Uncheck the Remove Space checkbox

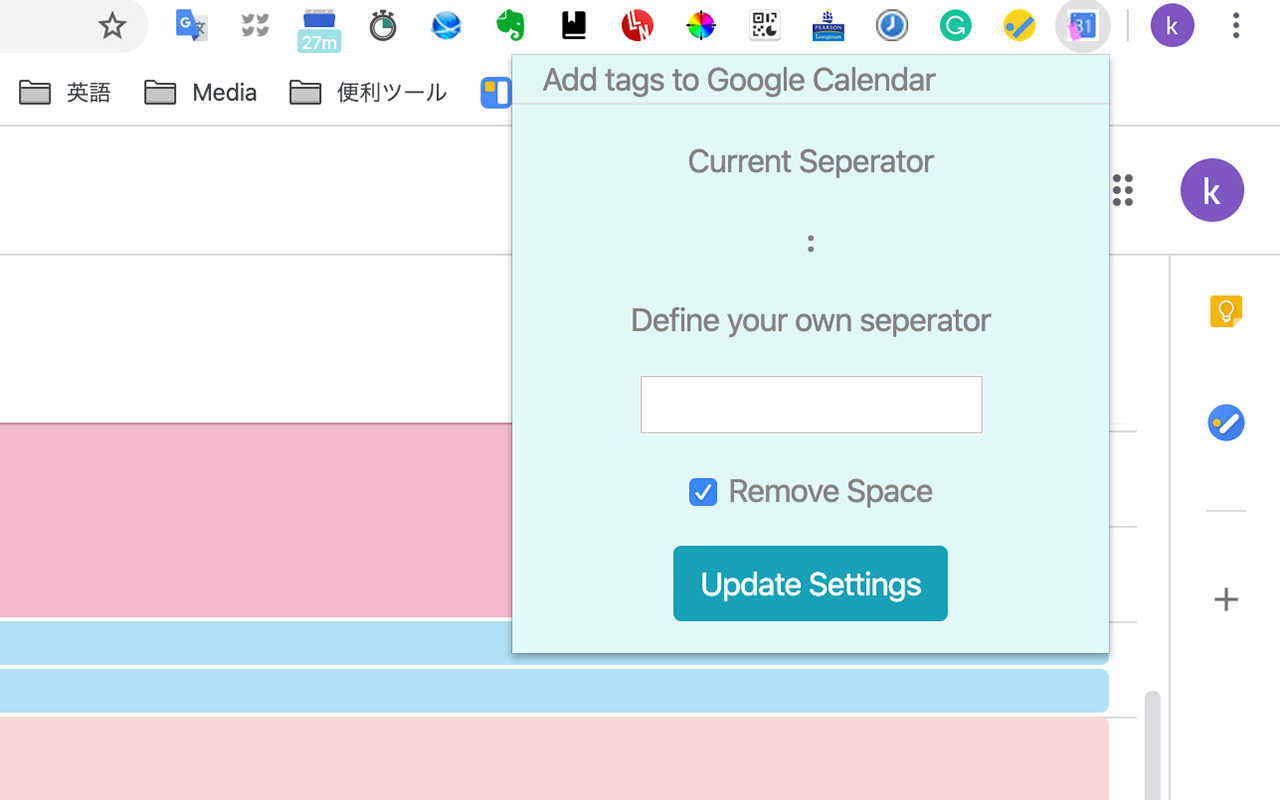(x=703, y=492)
